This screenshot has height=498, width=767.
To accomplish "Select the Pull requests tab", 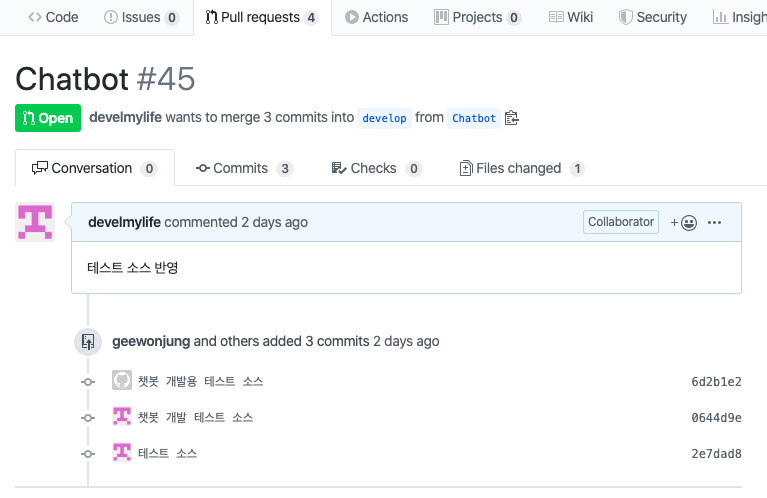I will coord(262,17).
